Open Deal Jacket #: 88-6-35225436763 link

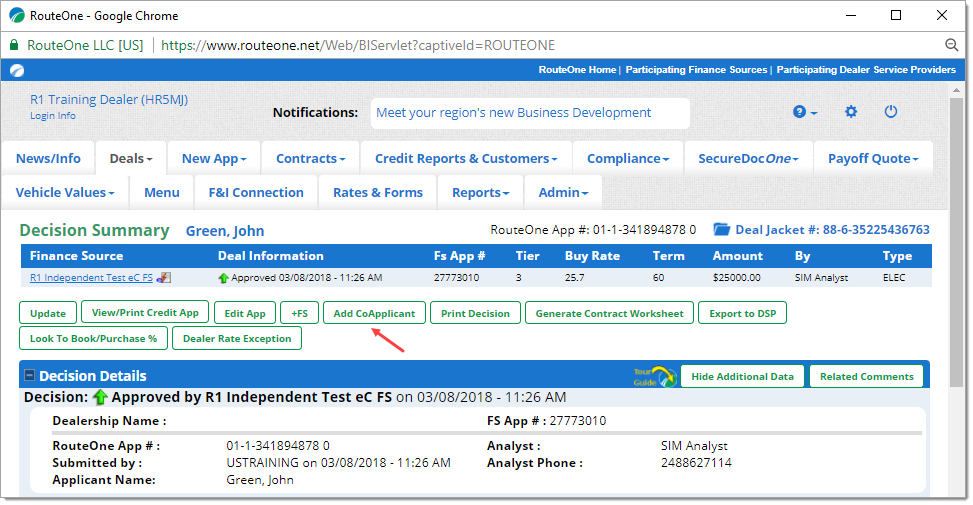click(833, 230)
